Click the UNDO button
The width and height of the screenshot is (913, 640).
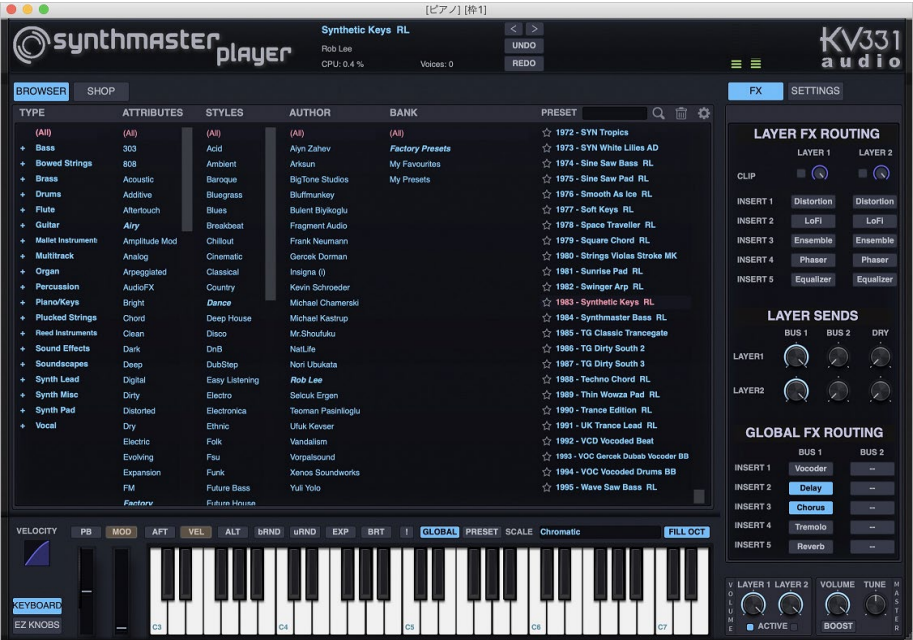[523, 45]
